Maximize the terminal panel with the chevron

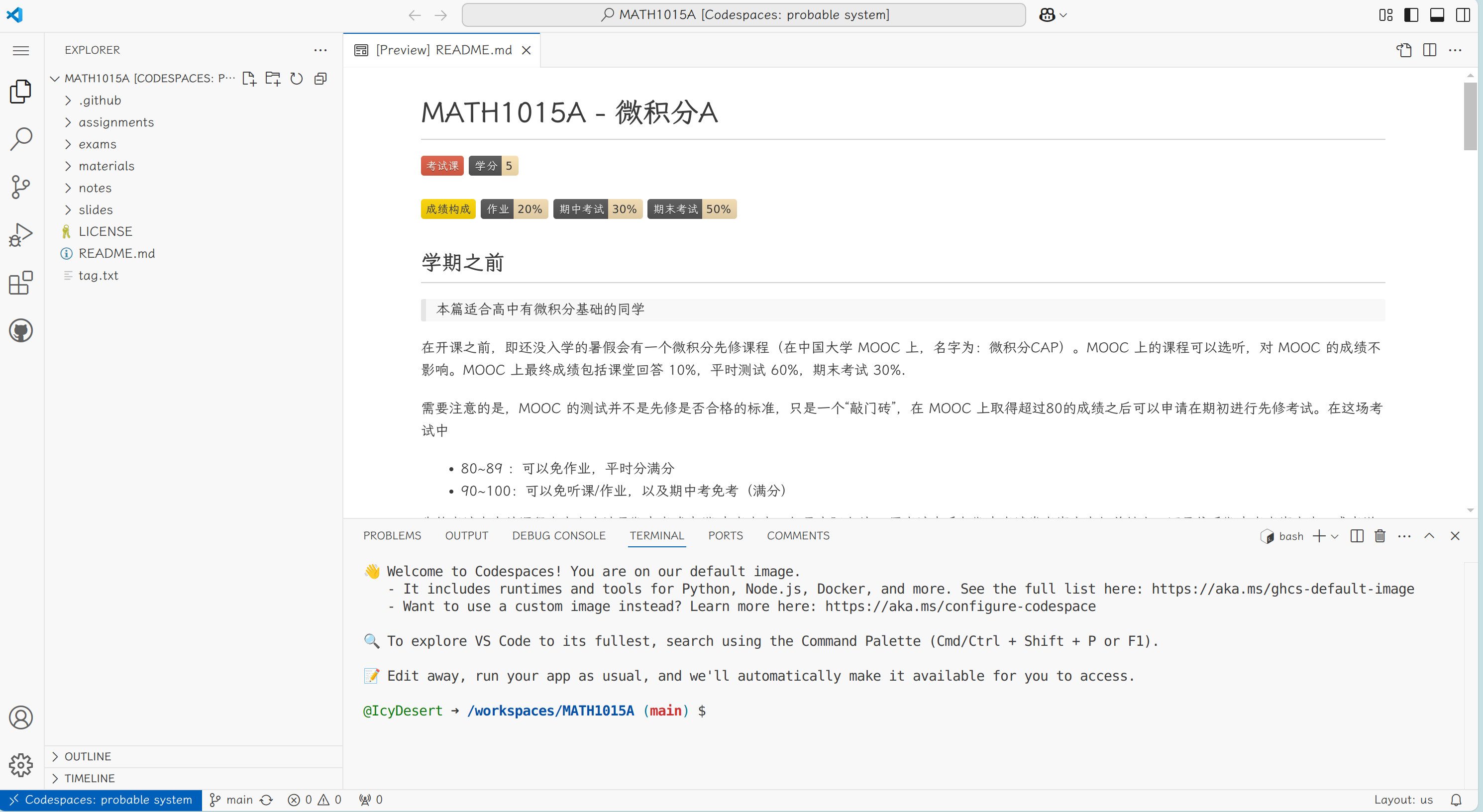[x=1429, y=535]
